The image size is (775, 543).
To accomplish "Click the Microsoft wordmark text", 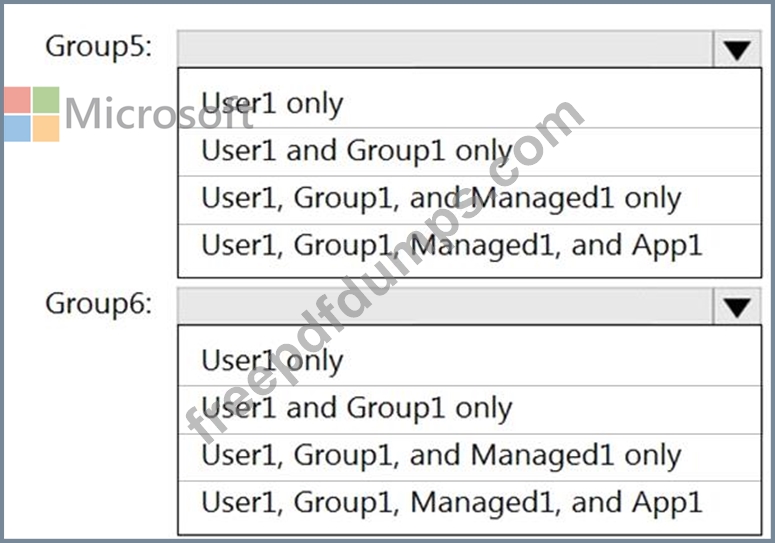I will tap(160, 115).
